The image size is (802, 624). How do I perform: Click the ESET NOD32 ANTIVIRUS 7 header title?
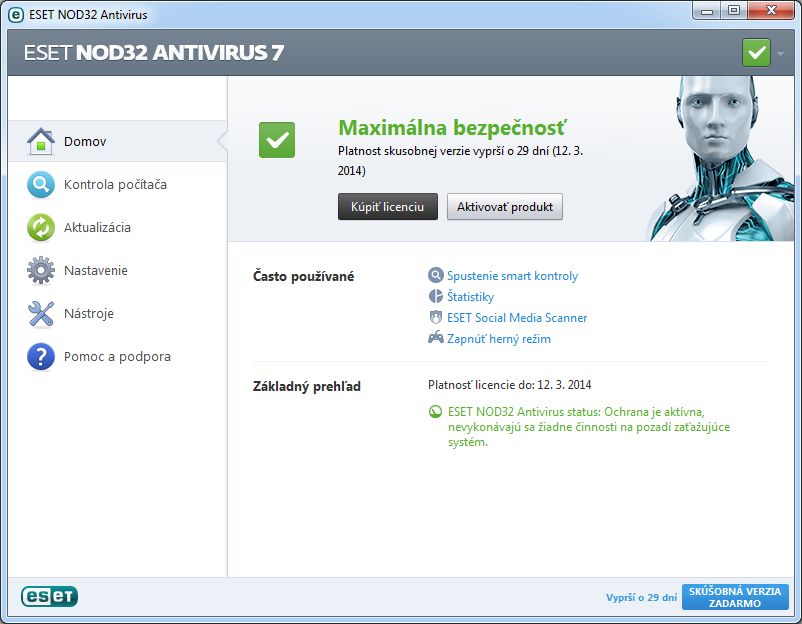(x=153, y=53)
